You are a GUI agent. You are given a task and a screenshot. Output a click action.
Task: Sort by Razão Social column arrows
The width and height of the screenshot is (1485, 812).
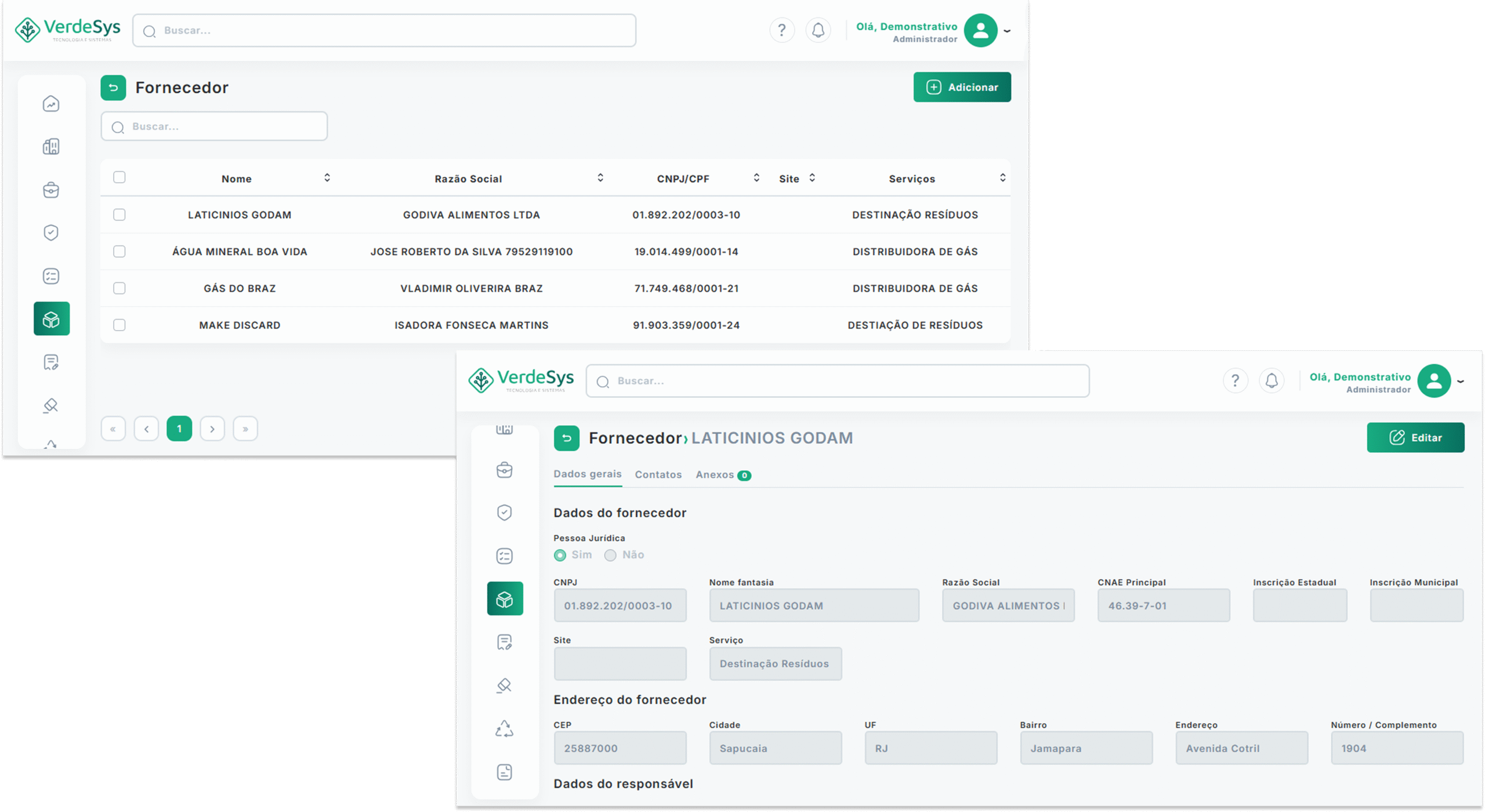600,178
